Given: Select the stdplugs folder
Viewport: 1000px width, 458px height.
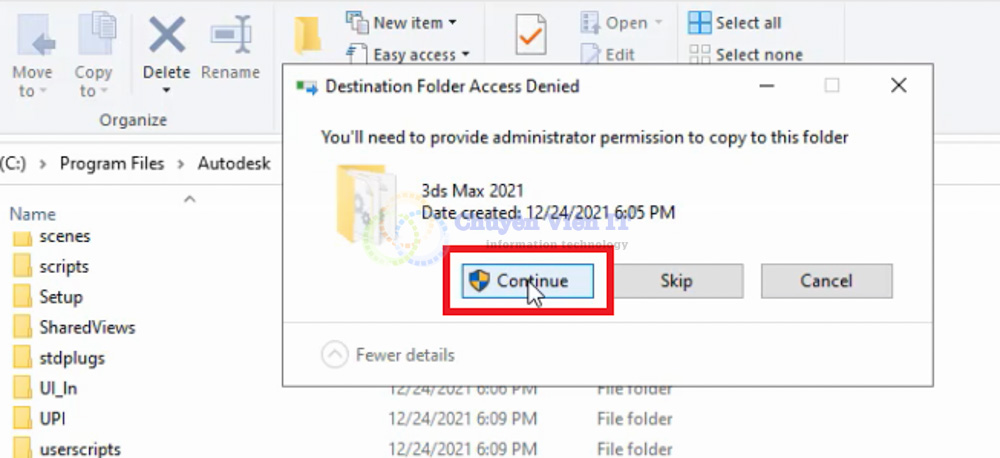Looking at the screenshot, I should tap(72, 357).
